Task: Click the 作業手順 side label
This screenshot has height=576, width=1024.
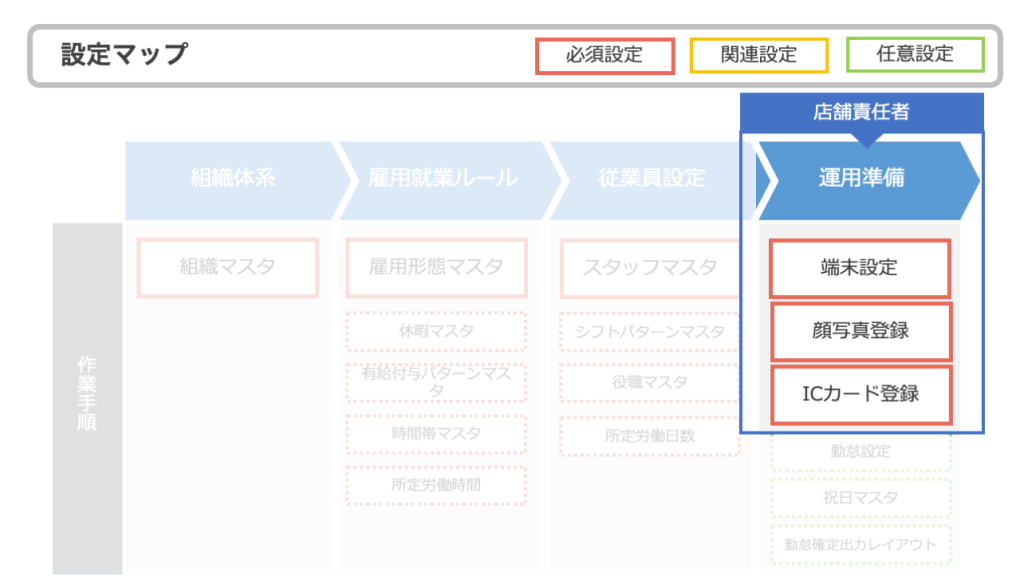Action: tap(87, 398)
